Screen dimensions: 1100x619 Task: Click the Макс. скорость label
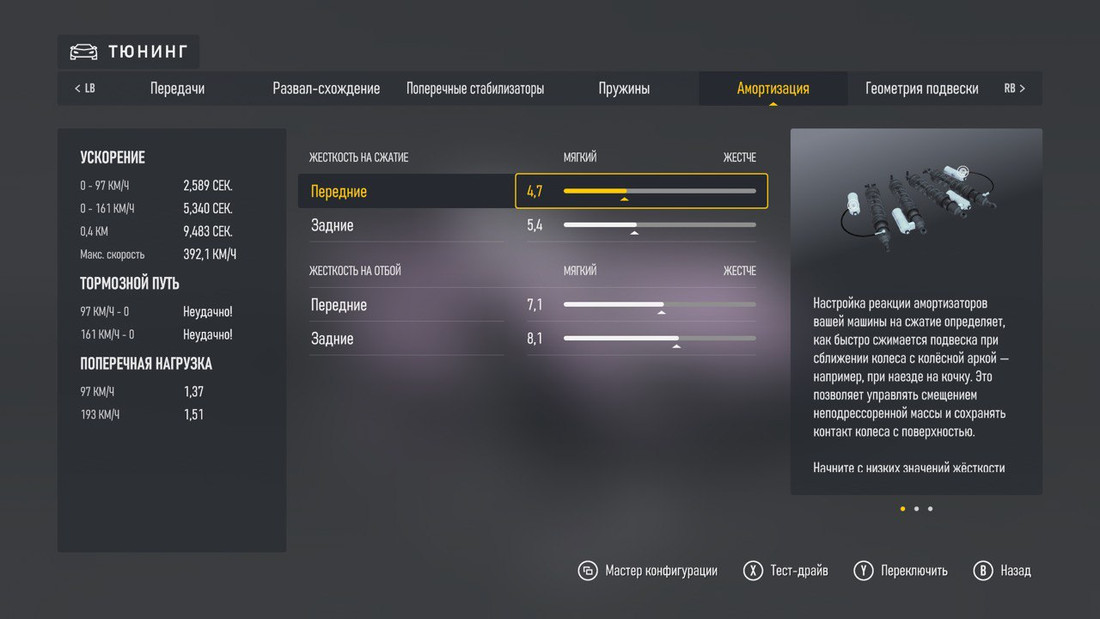coord(112,255)
